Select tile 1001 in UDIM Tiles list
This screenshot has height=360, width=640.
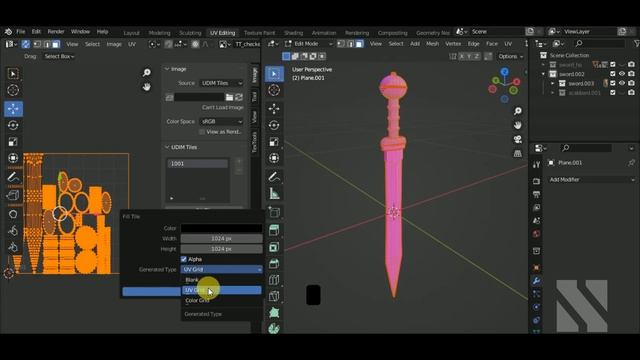click(x=198, y=164)
